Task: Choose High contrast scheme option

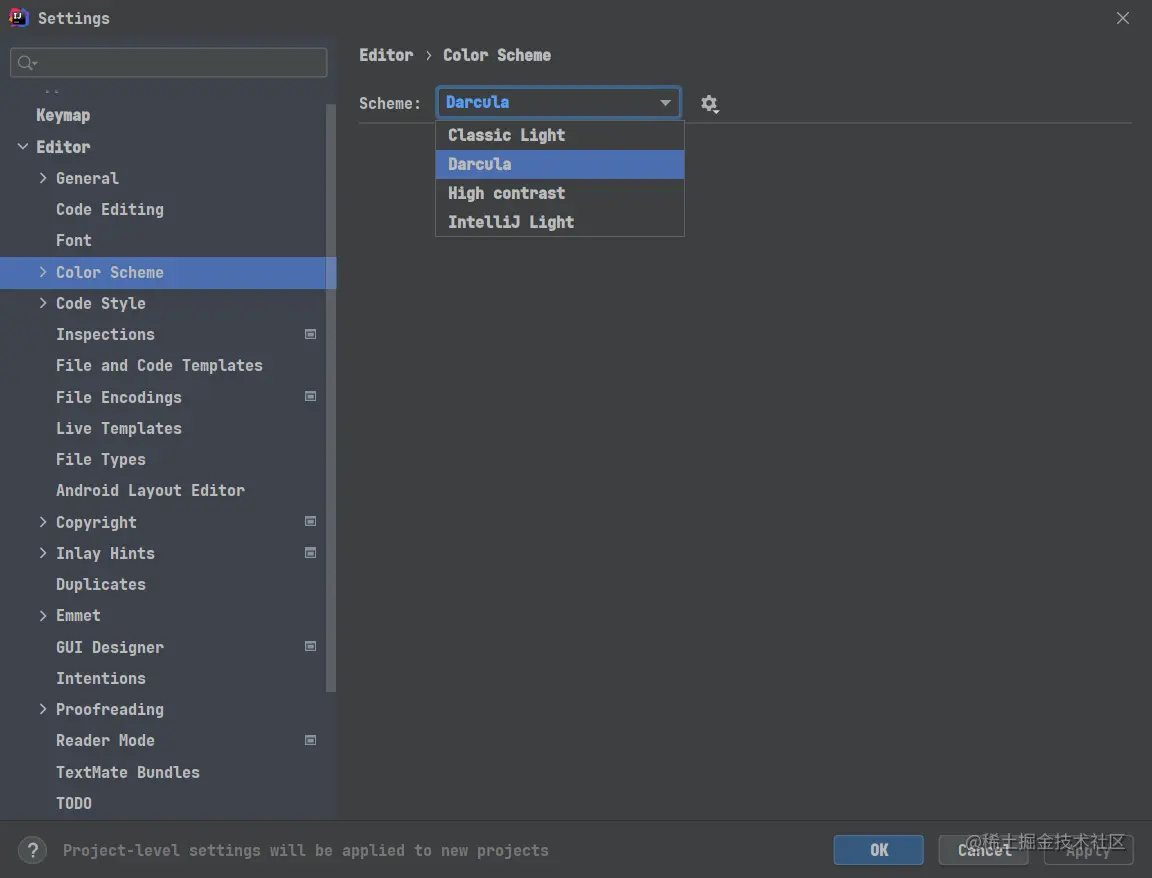Action: (x=560, y=193)
